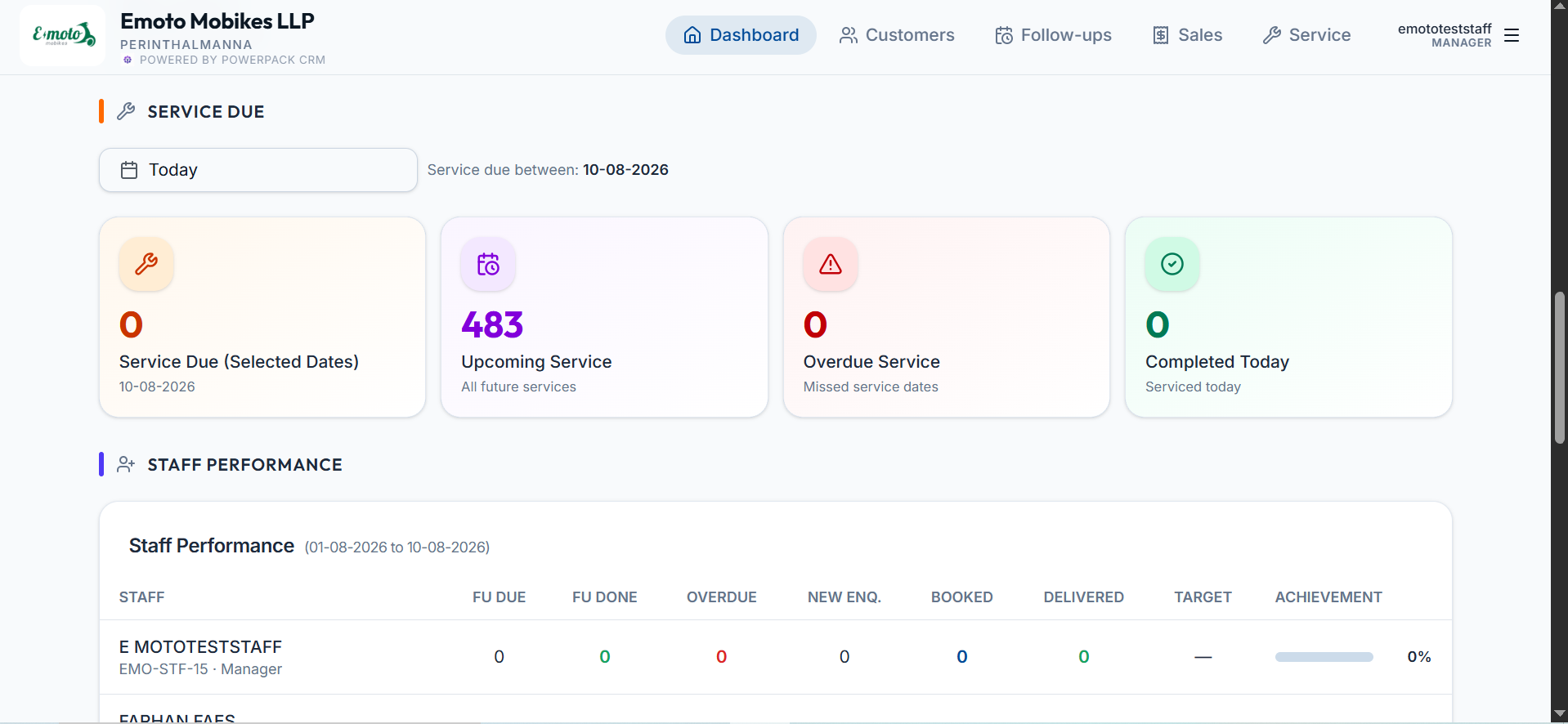Click the achievement progress bar for E MOTOTESTSTAFF
1568x724 pixels.
tap(1324, 657)
